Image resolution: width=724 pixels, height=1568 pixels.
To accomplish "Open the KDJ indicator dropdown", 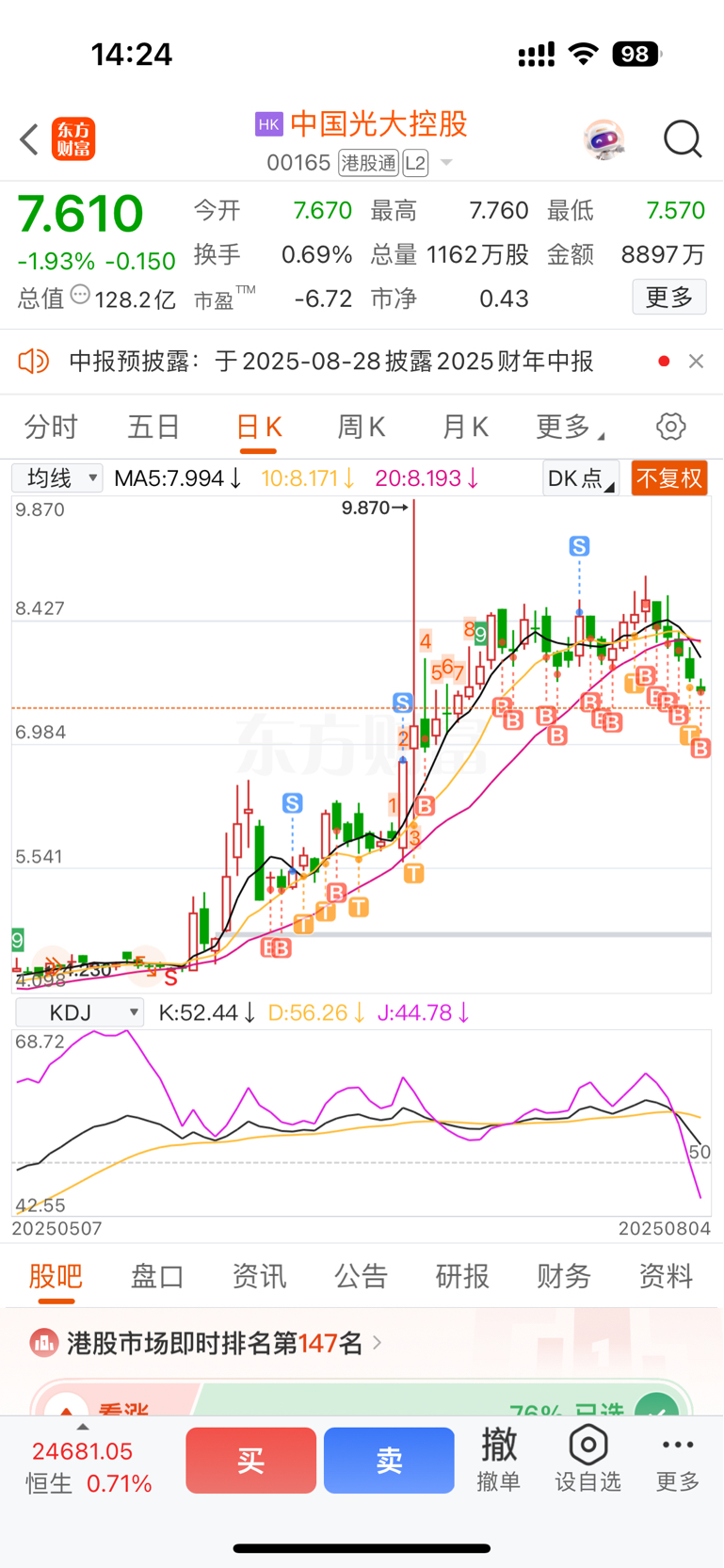I will click(79, 1013).
